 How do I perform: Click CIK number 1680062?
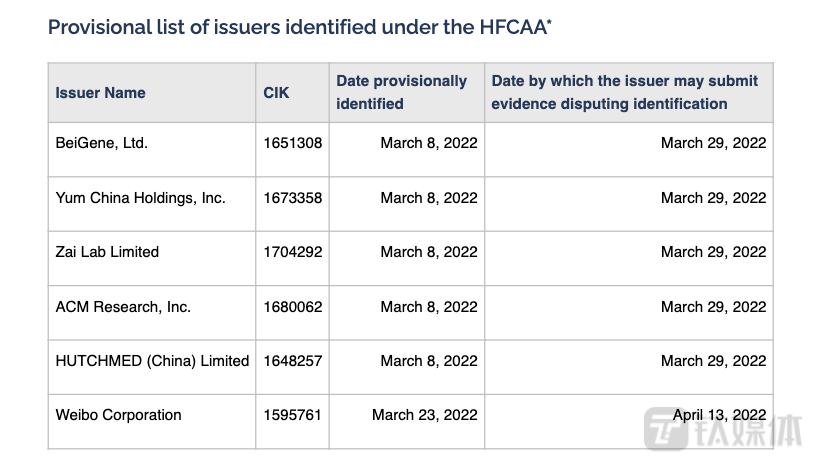[292, 306]
